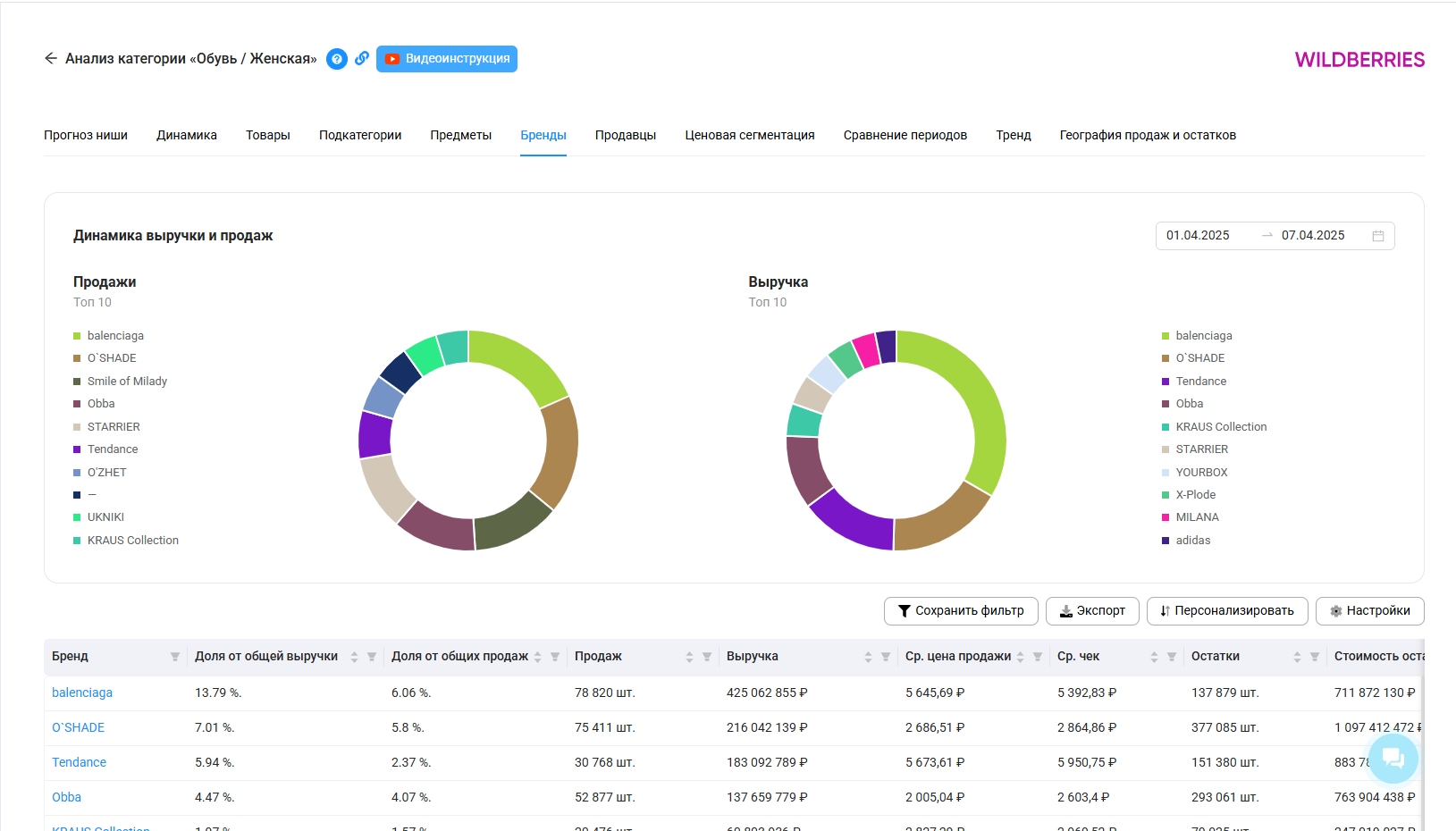Open the chat support bubble
1456x831 pixels.
pyautogui.click(x=1393, y=759)
